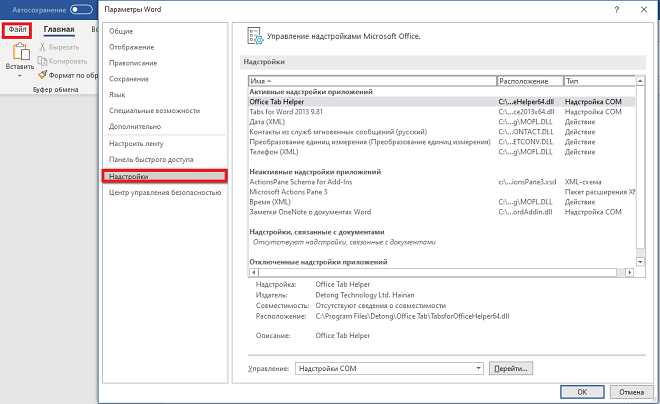The width and height of the screenshot is (660, 404).
Task: Open the Файл tab in Word
Action: coord(17,30)
